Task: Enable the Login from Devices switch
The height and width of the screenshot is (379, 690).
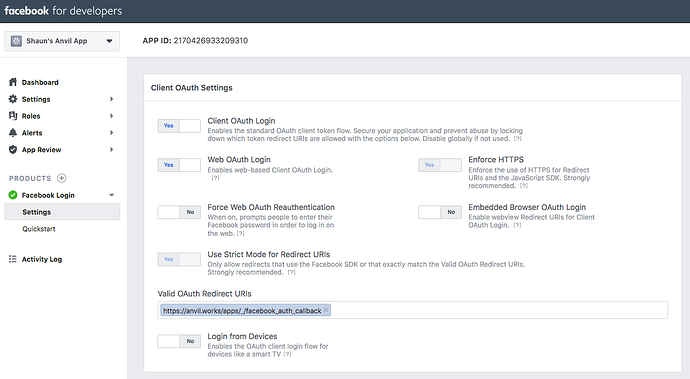Action: click(x=179, y=341)
